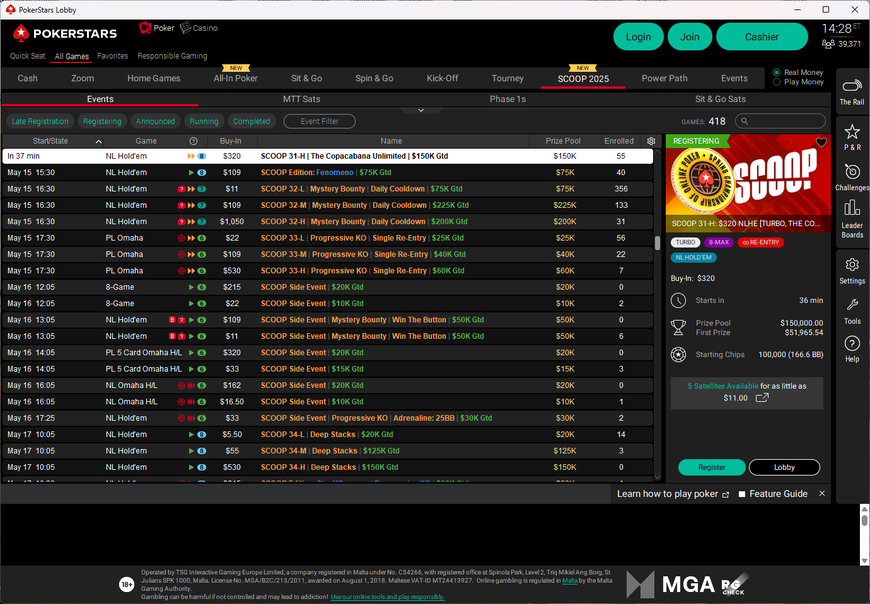Select Play Money radio button
The image size is (870, 604).
pyautogui.click(x=777, y=82)
